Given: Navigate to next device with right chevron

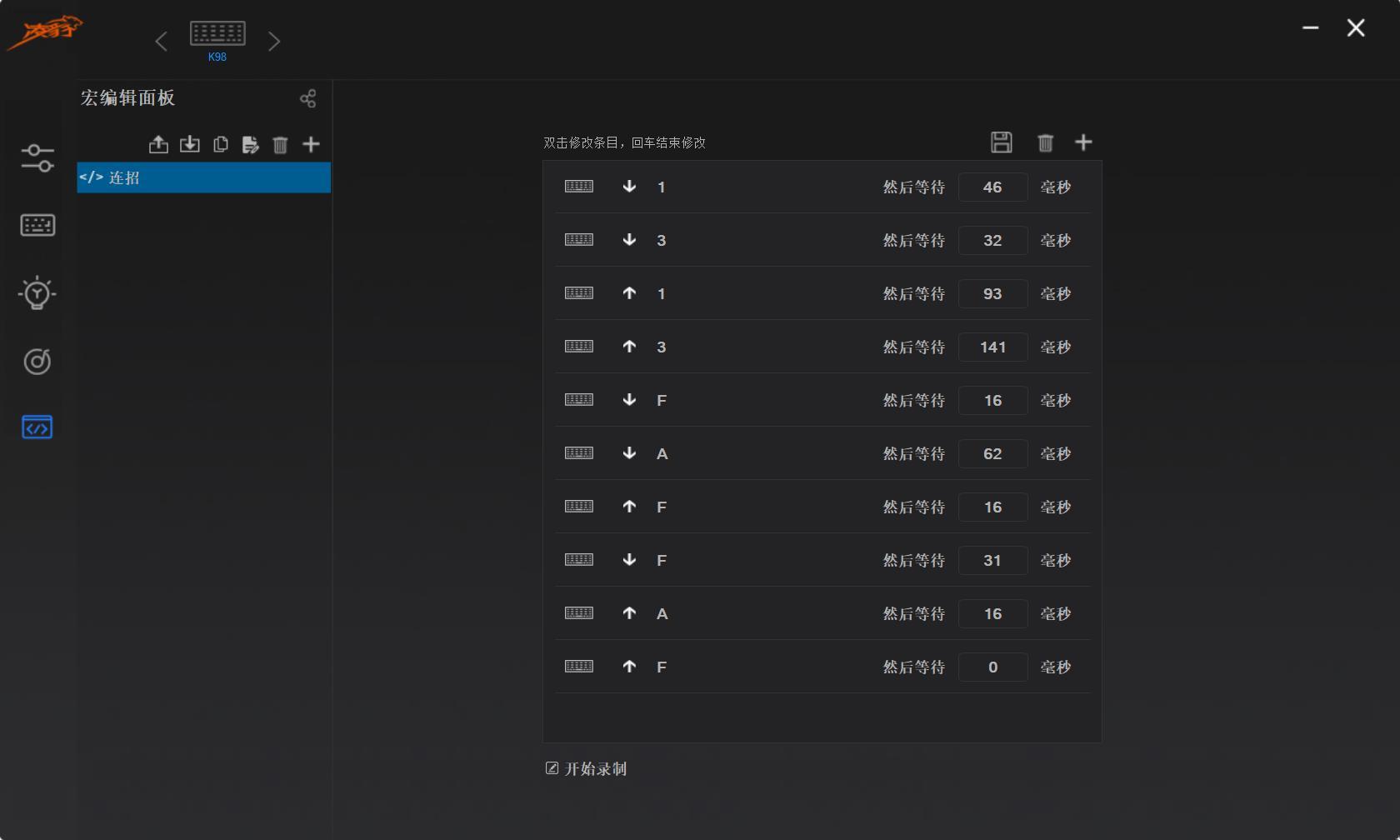Looking at the screenshot, I should click(275, 40).
